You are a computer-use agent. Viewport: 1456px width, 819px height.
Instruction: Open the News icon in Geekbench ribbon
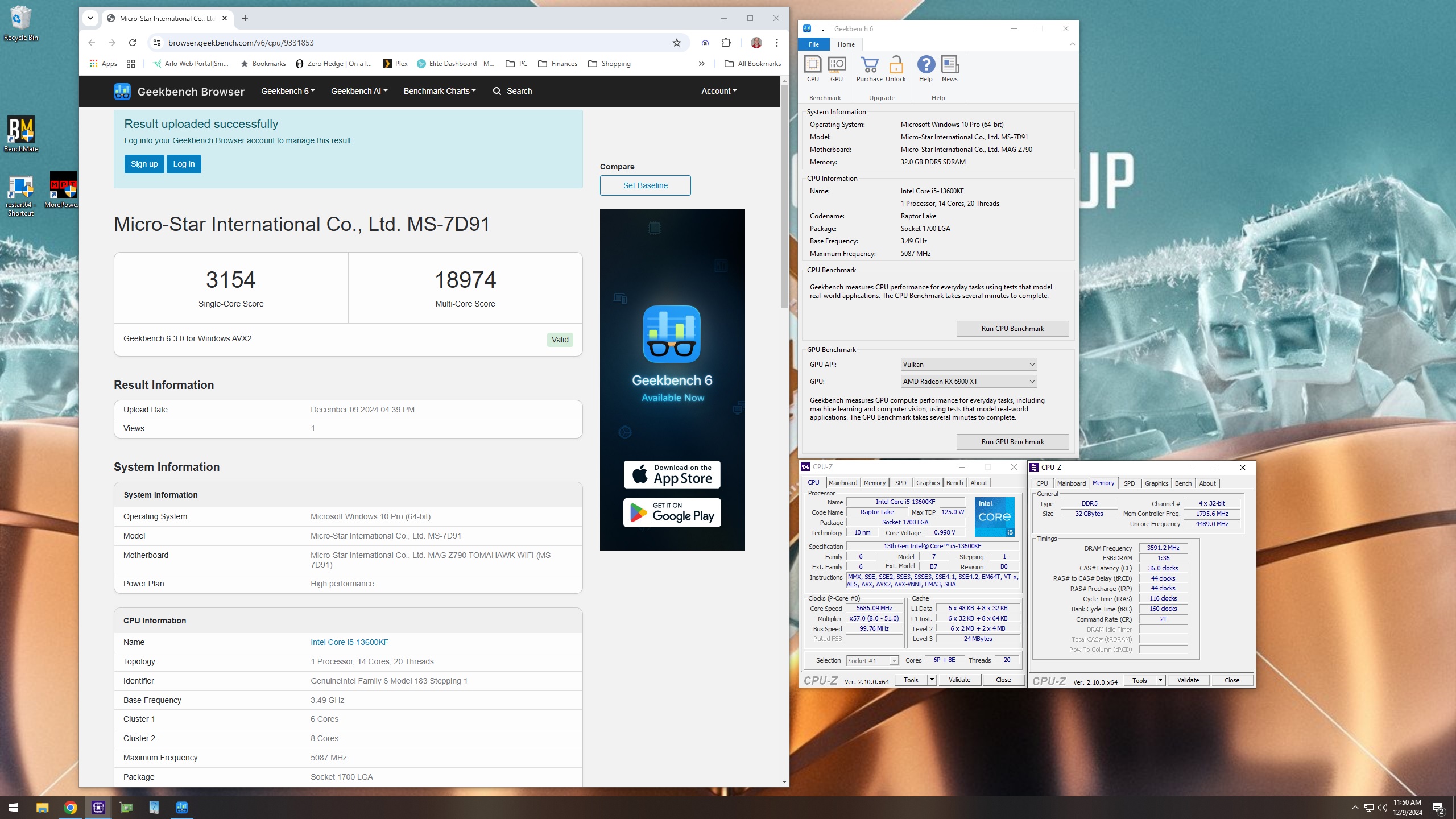950,68
